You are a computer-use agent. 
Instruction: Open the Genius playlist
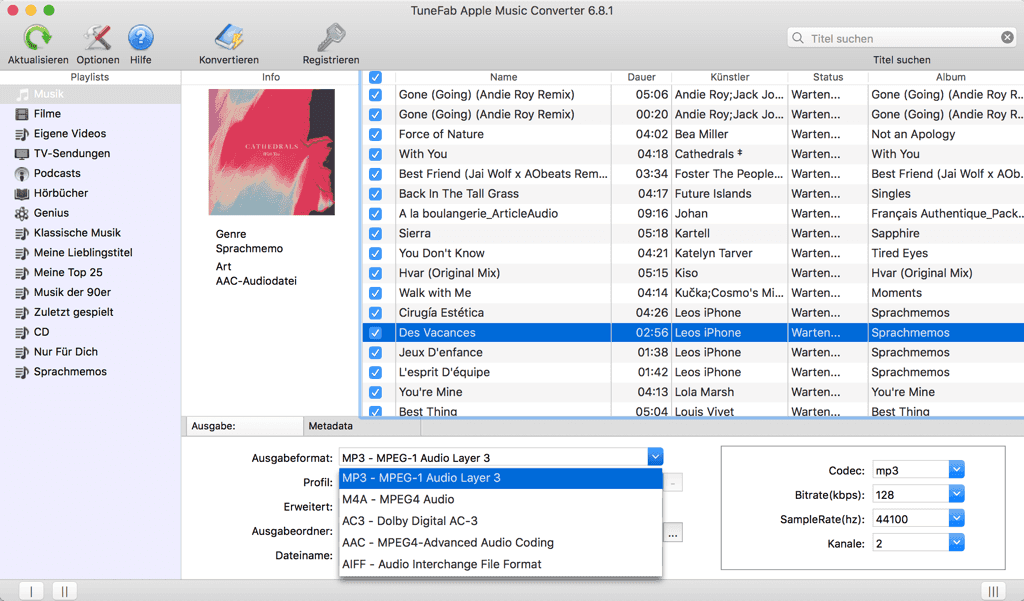[x=90, y=213]
